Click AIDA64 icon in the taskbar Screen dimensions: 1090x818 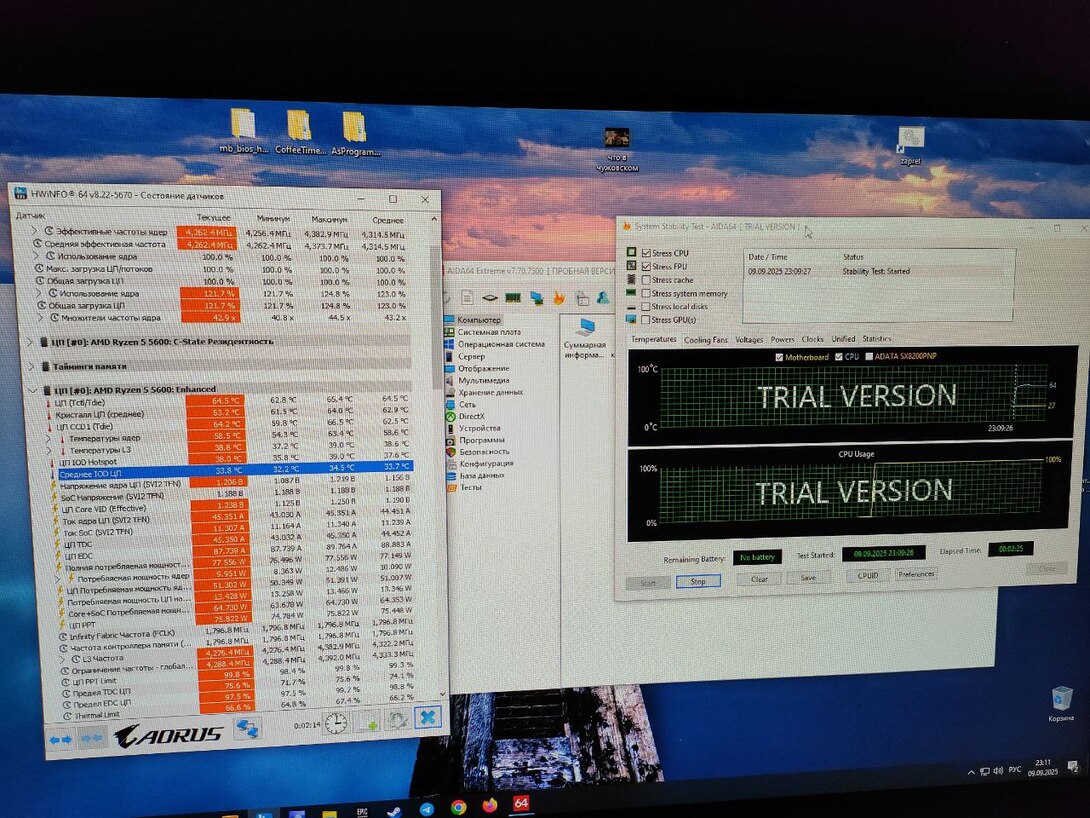pos(521,803)
